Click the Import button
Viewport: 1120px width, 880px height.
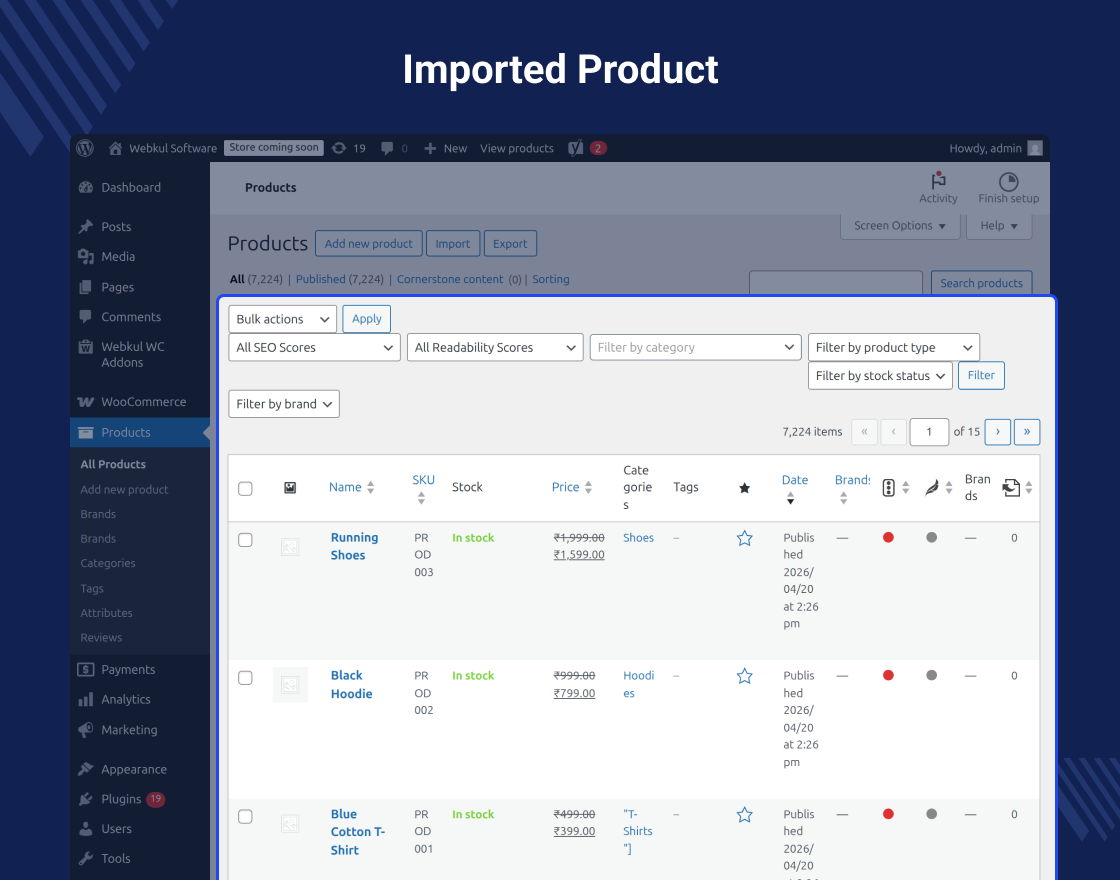pyautogui.click(x=453, y=244)
